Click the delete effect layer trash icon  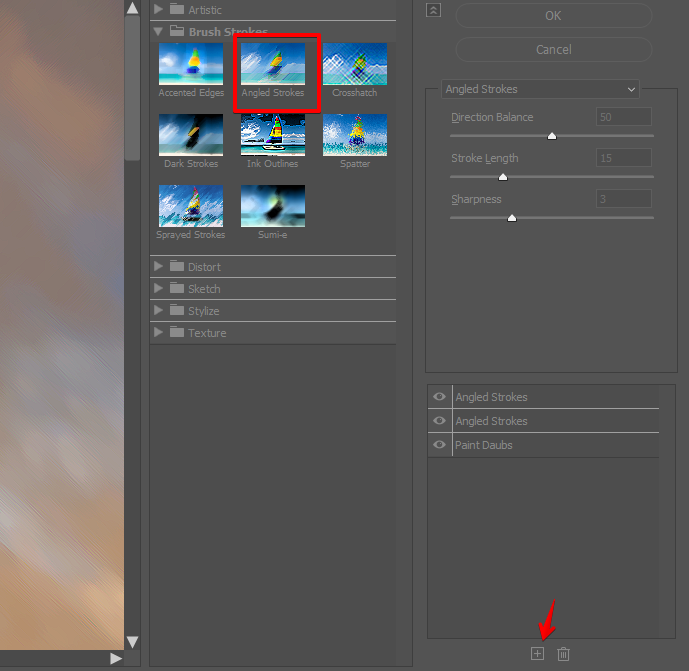click(x=563, y=654)
